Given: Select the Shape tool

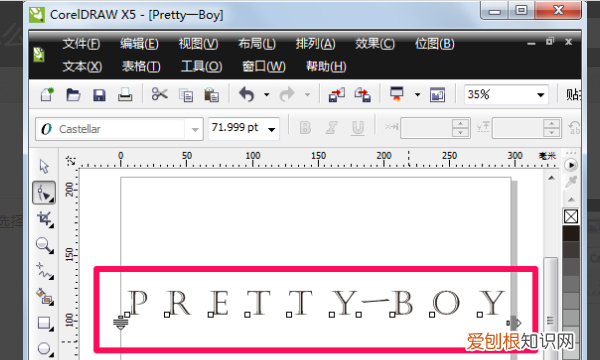Looking at the screenshot, I should [44, 192].
